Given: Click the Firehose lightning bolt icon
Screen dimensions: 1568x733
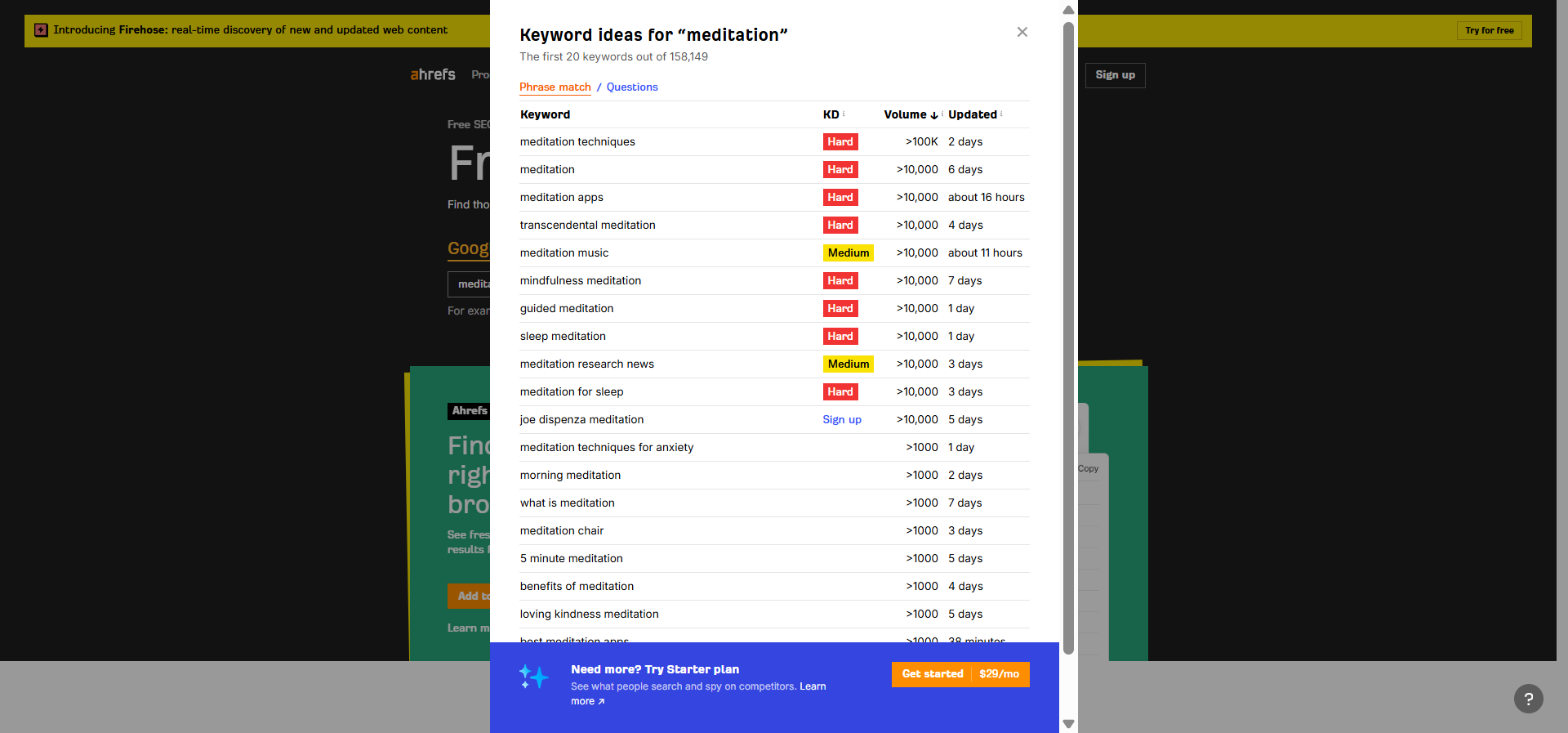Looking at the screenshot, I should [x=41, y=29].
